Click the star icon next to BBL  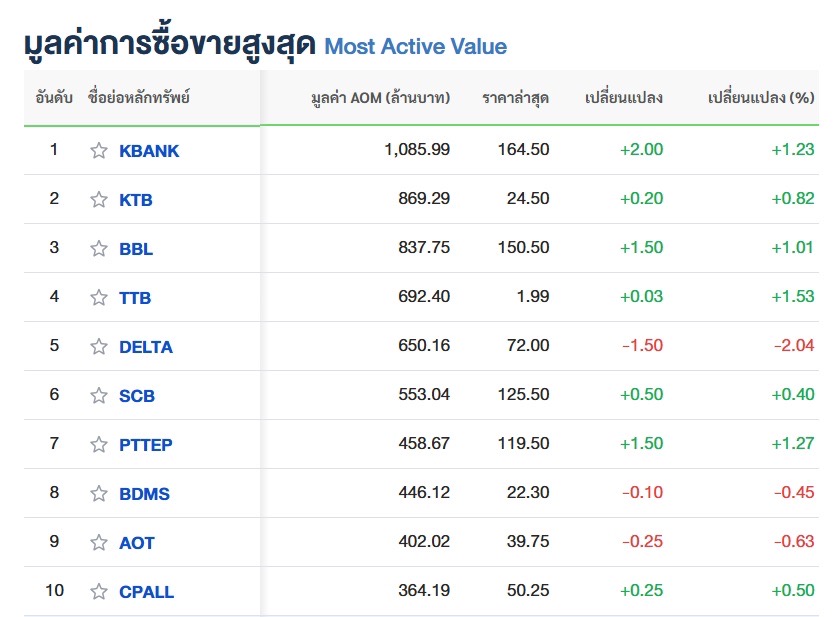[x=98, y=249]
